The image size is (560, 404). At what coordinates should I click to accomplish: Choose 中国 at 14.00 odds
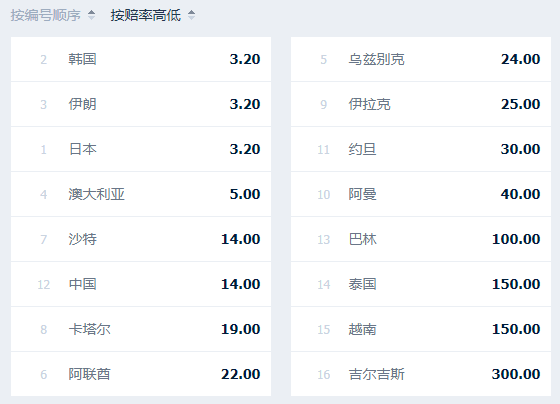[141, 284]
